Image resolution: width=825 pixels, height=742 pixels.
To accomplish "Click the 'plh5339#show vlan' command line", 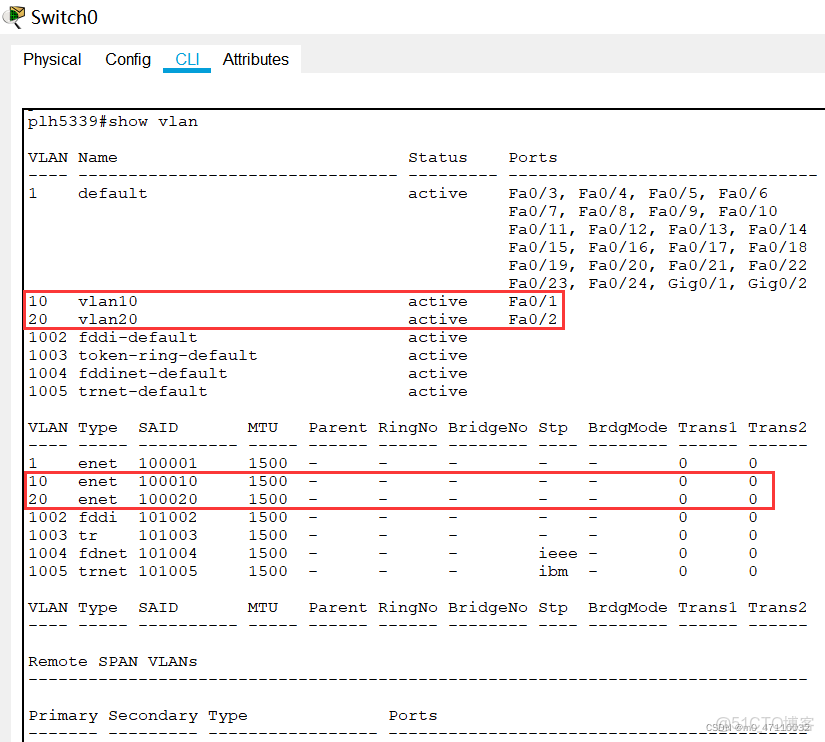I will [x=113, y=122].
